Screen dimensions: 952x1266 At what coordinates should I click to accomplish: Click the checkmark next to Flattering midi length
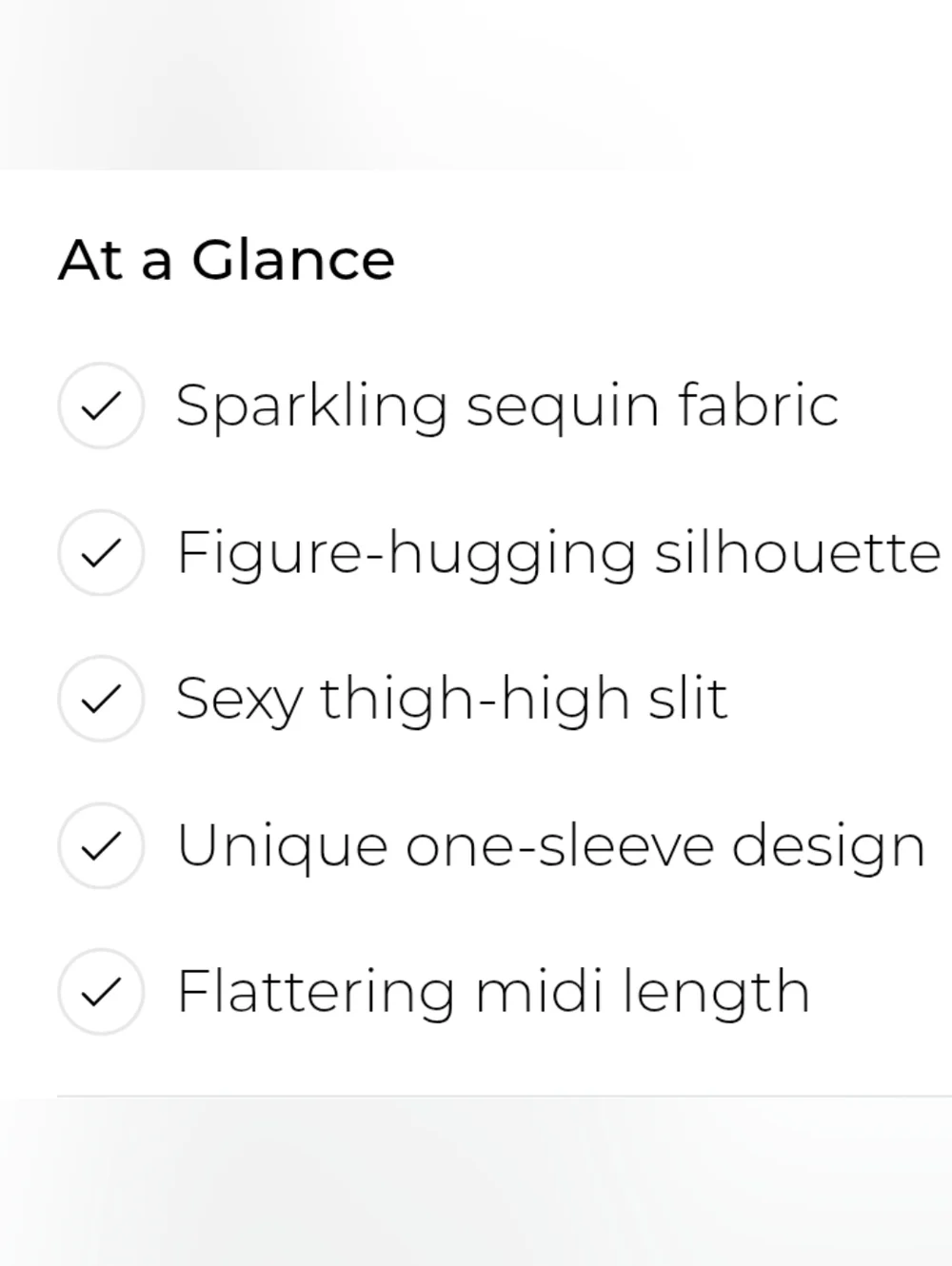(101, 992)
